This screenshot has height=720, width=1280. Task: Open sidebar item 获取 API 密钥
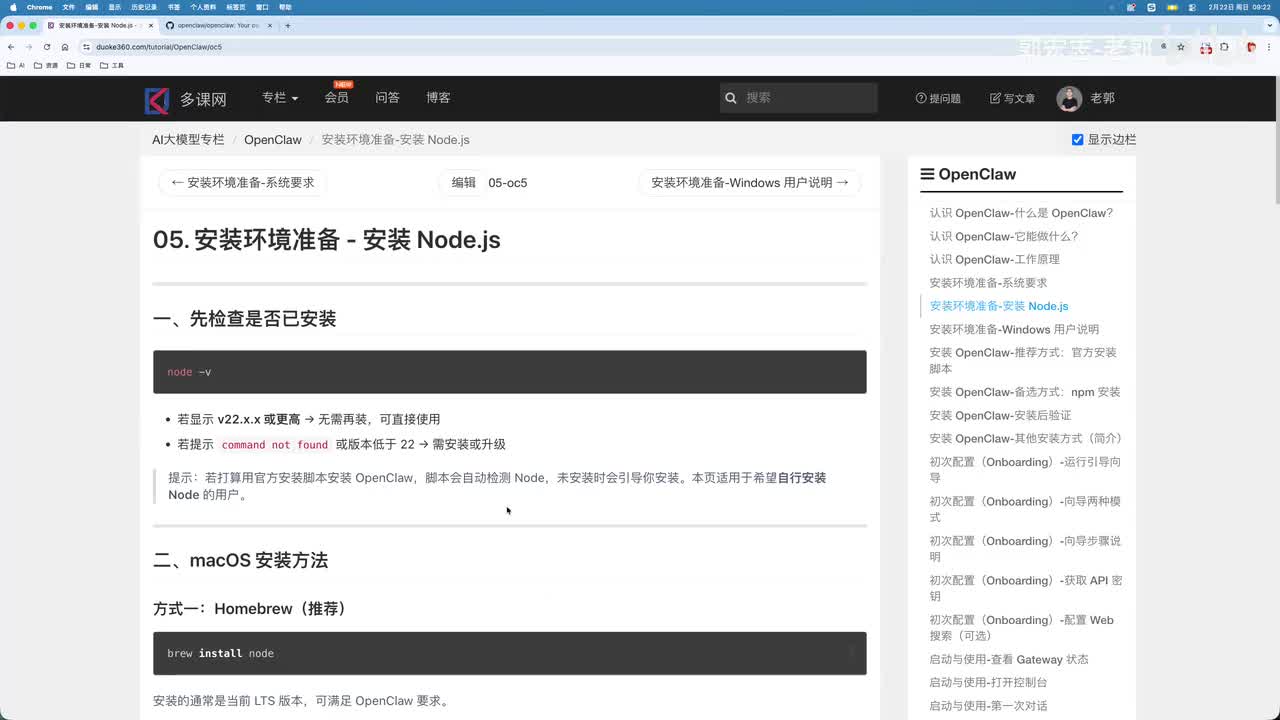point(1026,588)
